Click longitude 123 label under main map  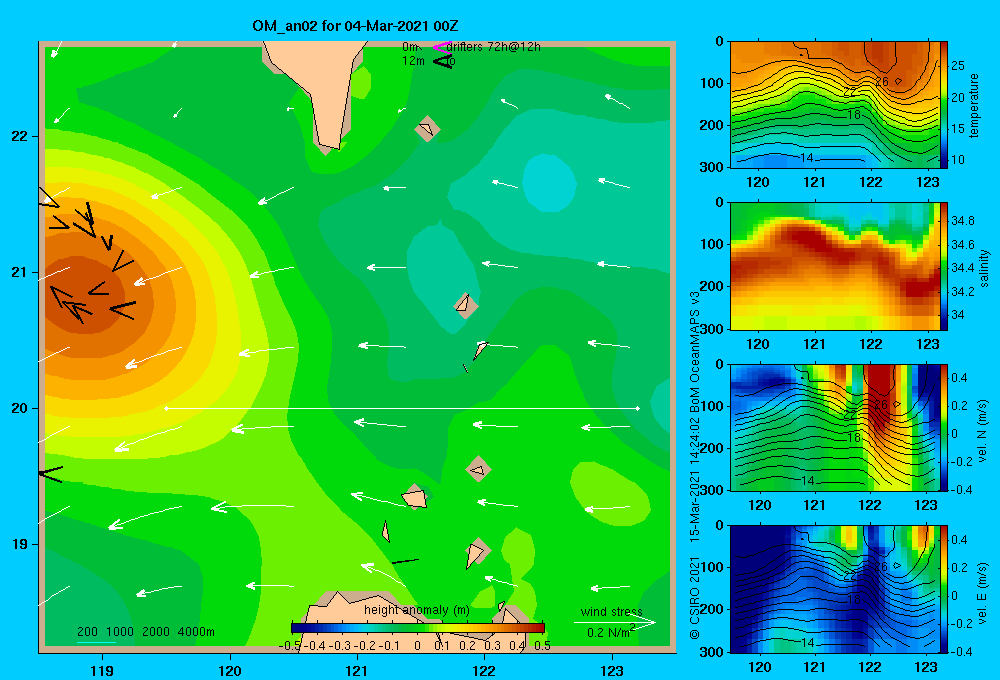(x=612, y=670)
